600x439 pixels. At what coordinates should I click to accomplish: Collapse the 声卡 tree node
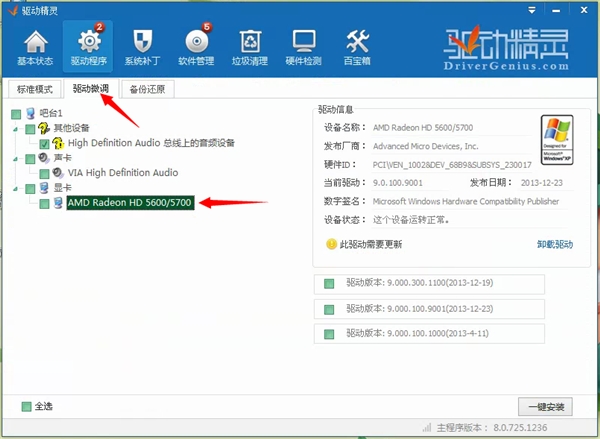click(x=18, y=158)
